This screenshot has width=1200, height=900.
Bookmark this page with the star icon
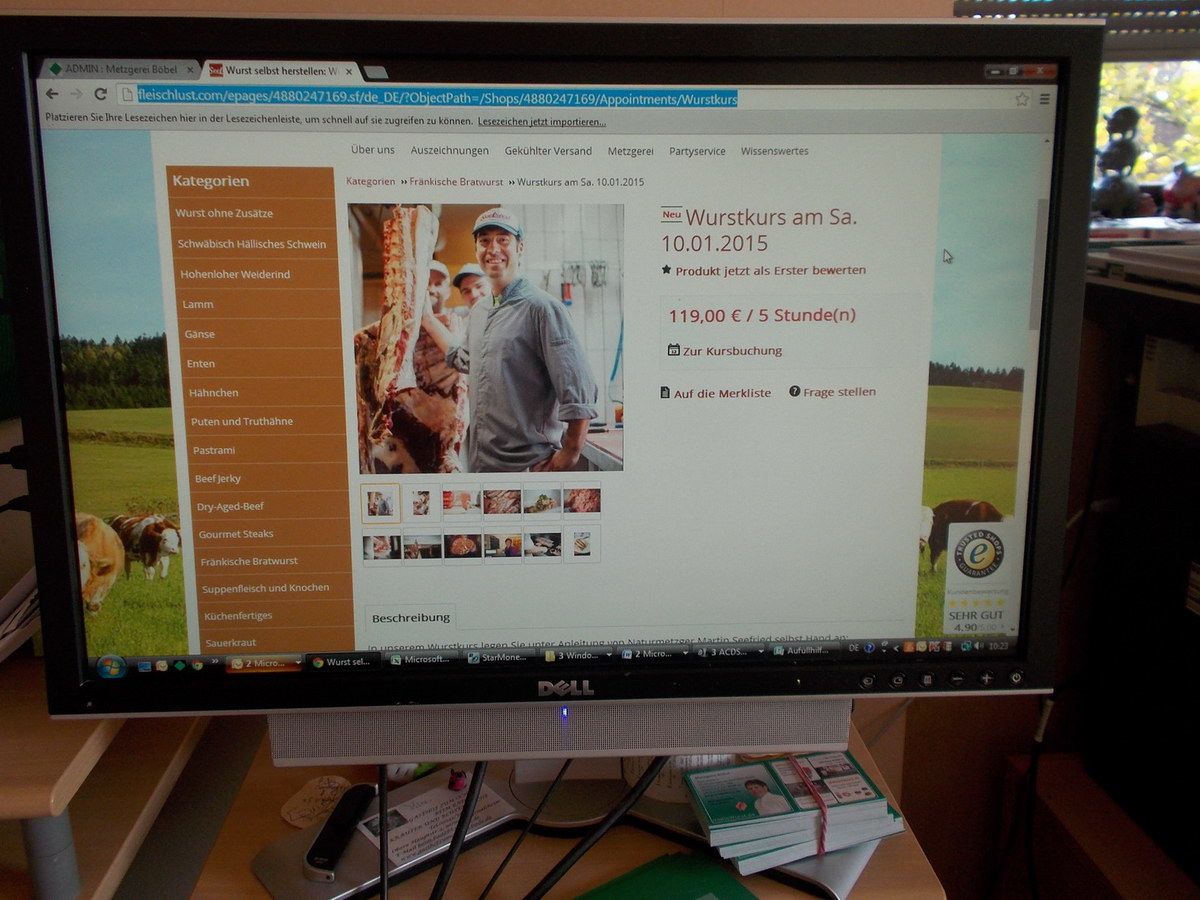1022,99
